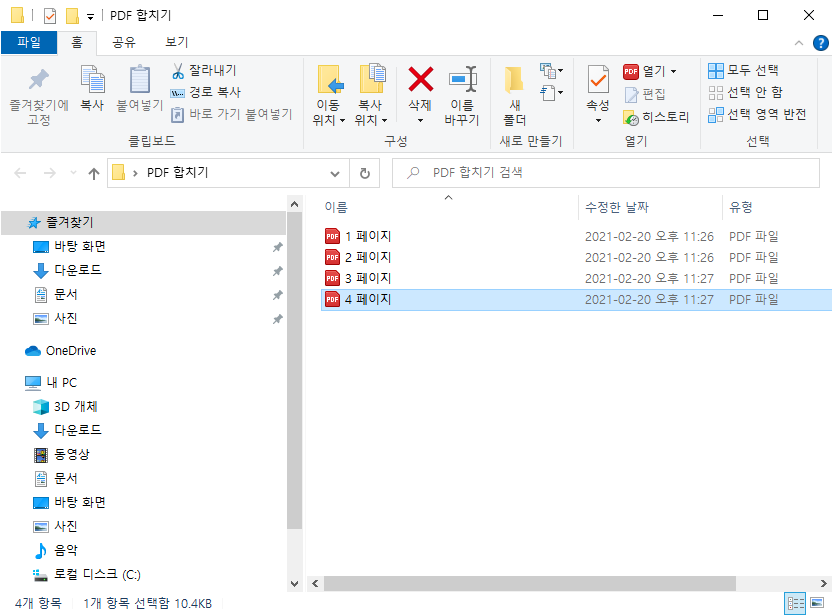The height and width of the screenshot is (616, 833).
Task: Click 열기 (Open) PDF button
Action: point(644,71)
